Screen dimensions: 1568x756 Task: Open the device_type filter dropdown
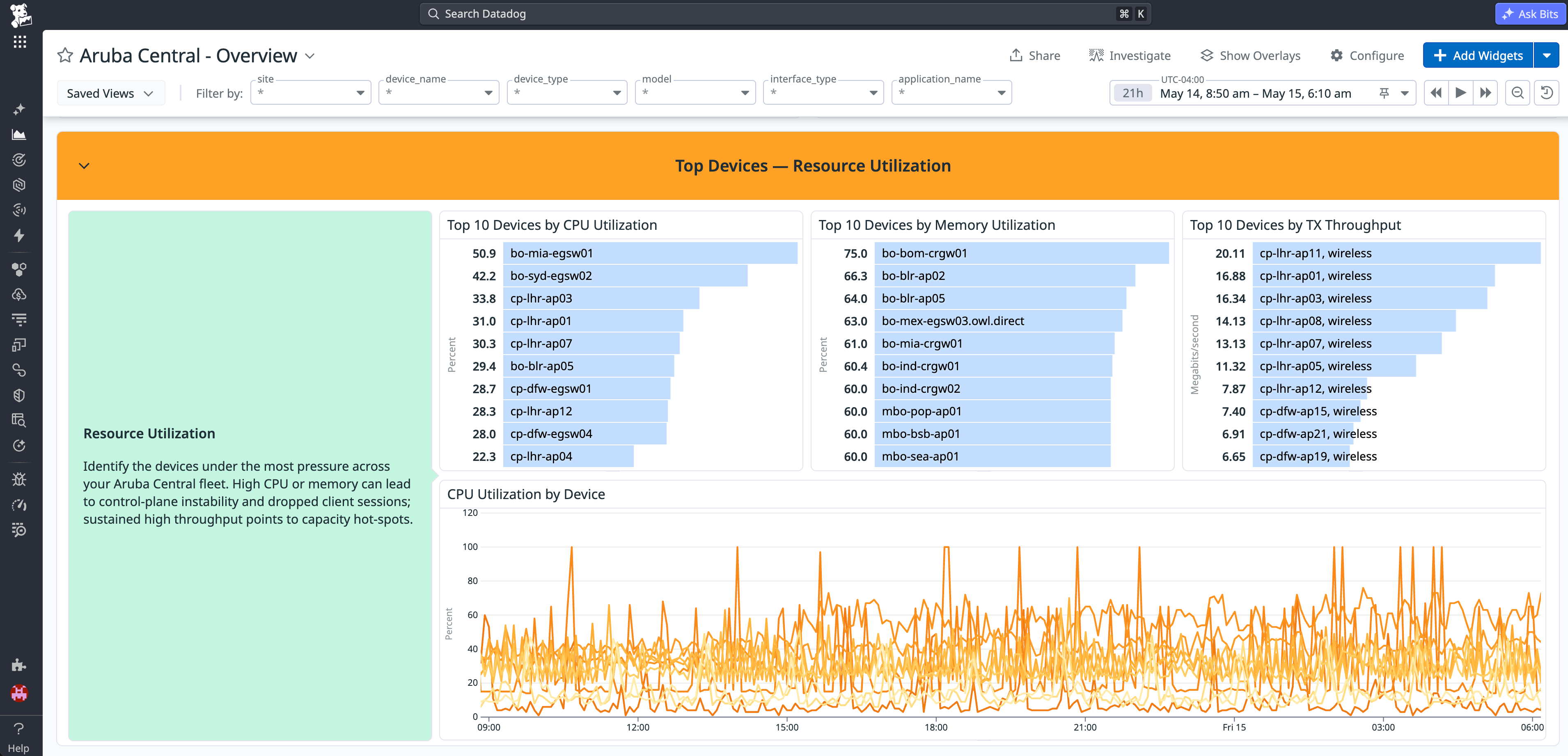click(x=567, y=92)
